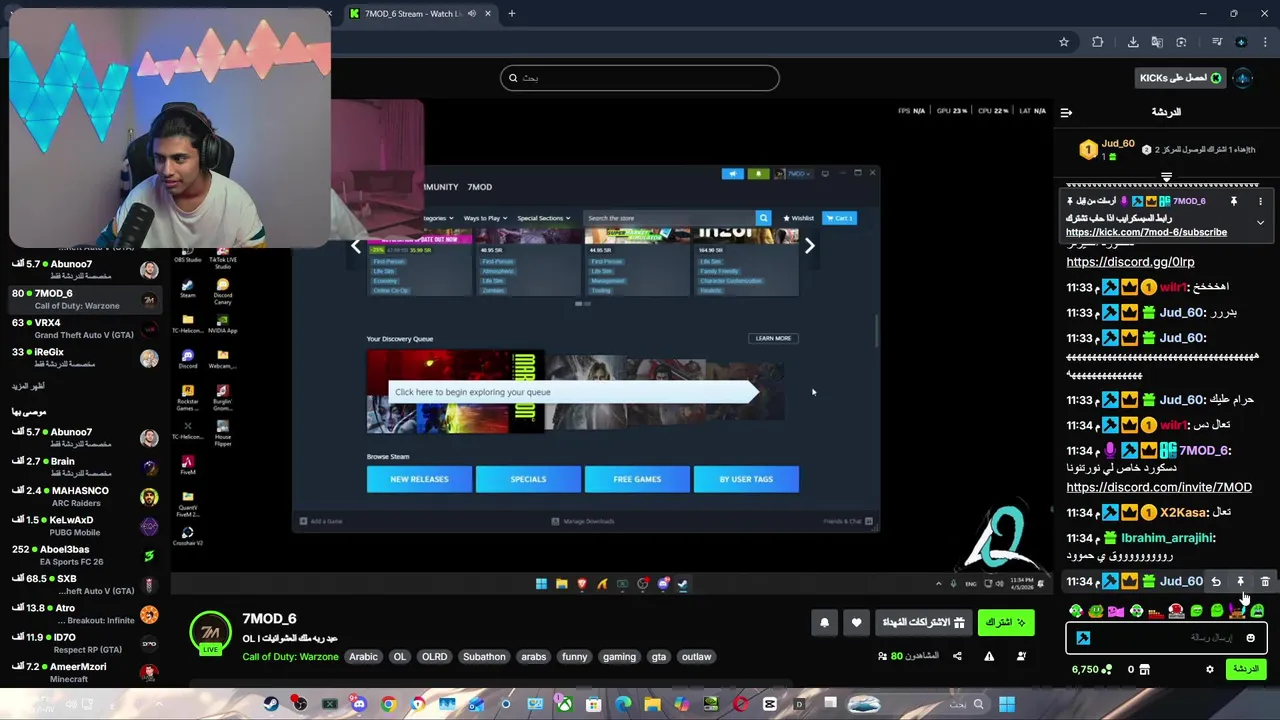Open the 7MOD_6 channel in the sidebar
Image resolution: width=1280 pixels, height=720 pixels.
(85, 299)
